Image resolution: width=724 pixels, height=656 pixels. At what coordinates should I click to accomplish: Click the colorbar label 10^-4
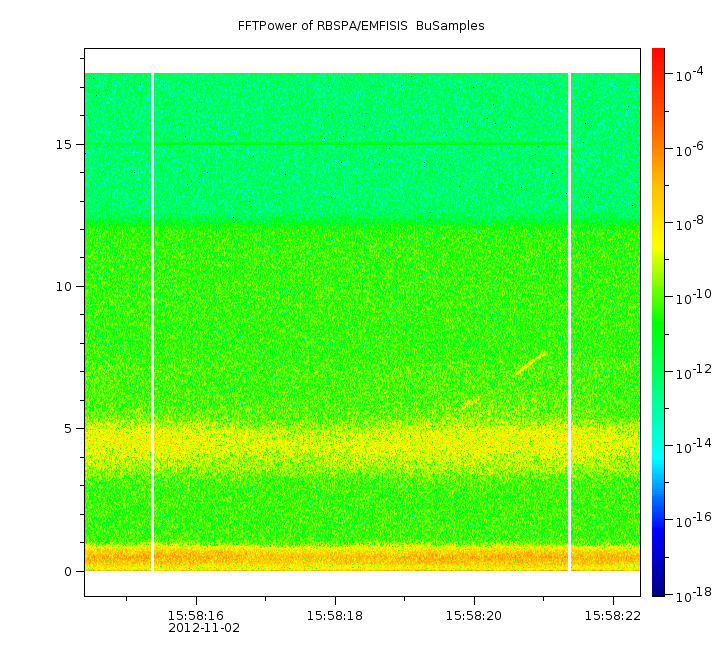[x=689, y=74]
